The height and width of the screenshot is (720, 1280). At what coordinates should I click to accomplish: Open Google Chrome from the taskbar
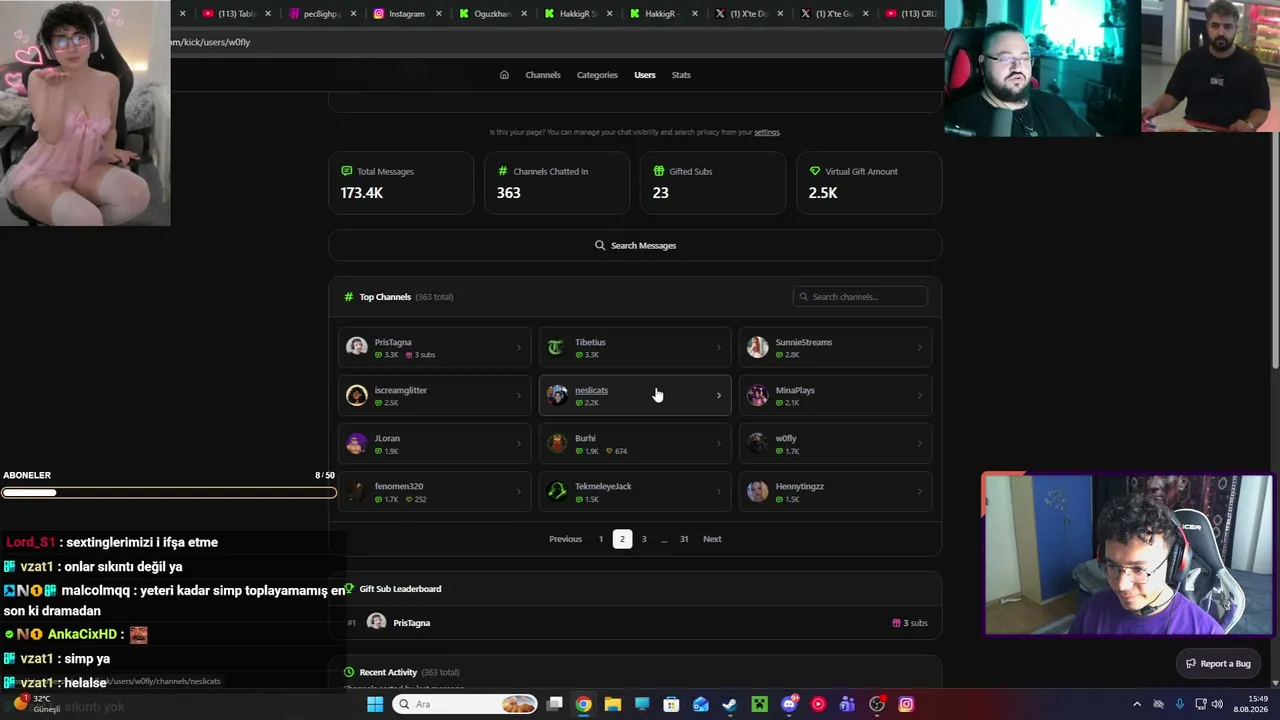tap(583, 704)
